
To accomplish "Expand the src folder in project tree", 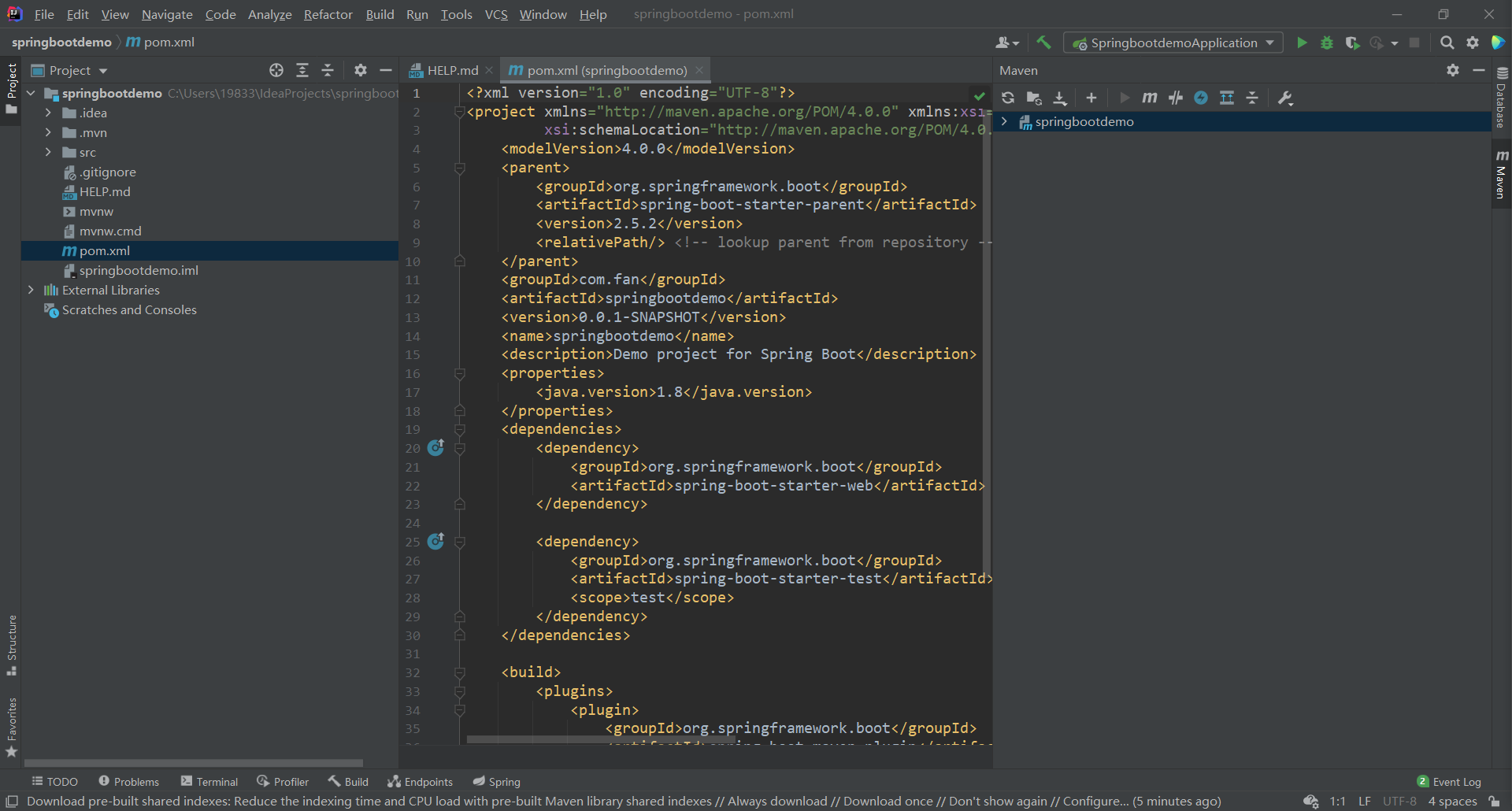I will [x=48, y=152].
